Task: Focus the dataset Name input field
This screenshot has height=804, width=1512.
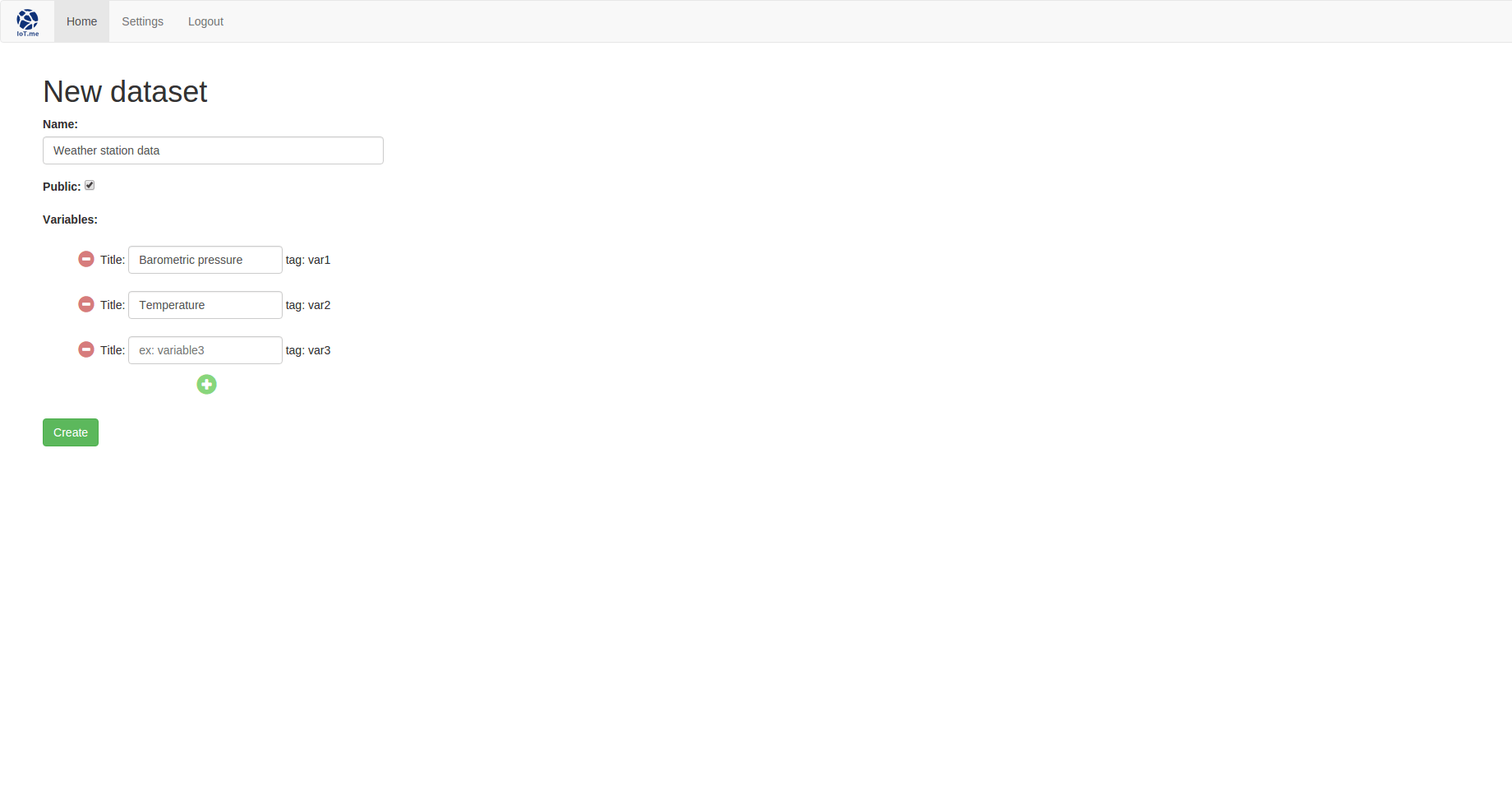Action: 213,150
